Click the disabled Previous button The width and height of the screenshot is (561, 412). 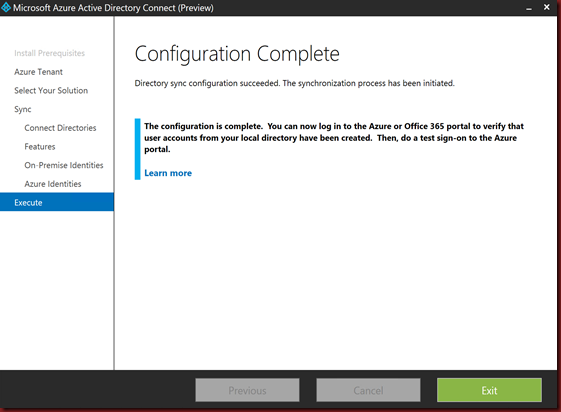point(247,390)
